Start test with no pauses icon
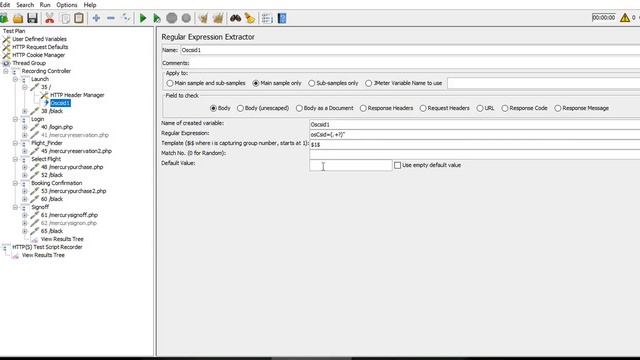Screen dimensions: 640x360 (x=157, y=18)
